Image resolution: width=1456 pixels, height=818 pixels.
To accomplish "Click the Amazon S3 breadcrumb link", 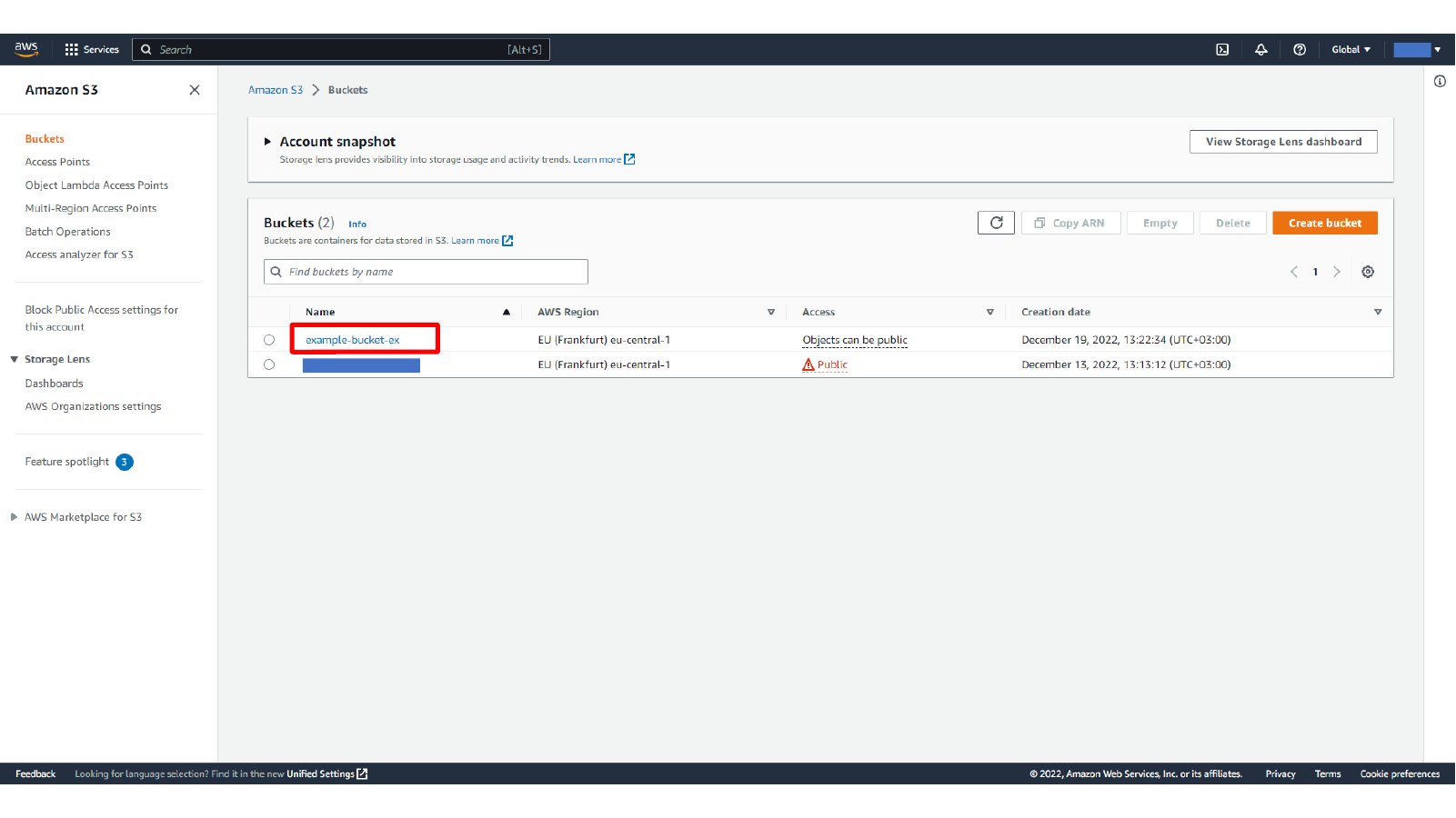I will 276,90.
